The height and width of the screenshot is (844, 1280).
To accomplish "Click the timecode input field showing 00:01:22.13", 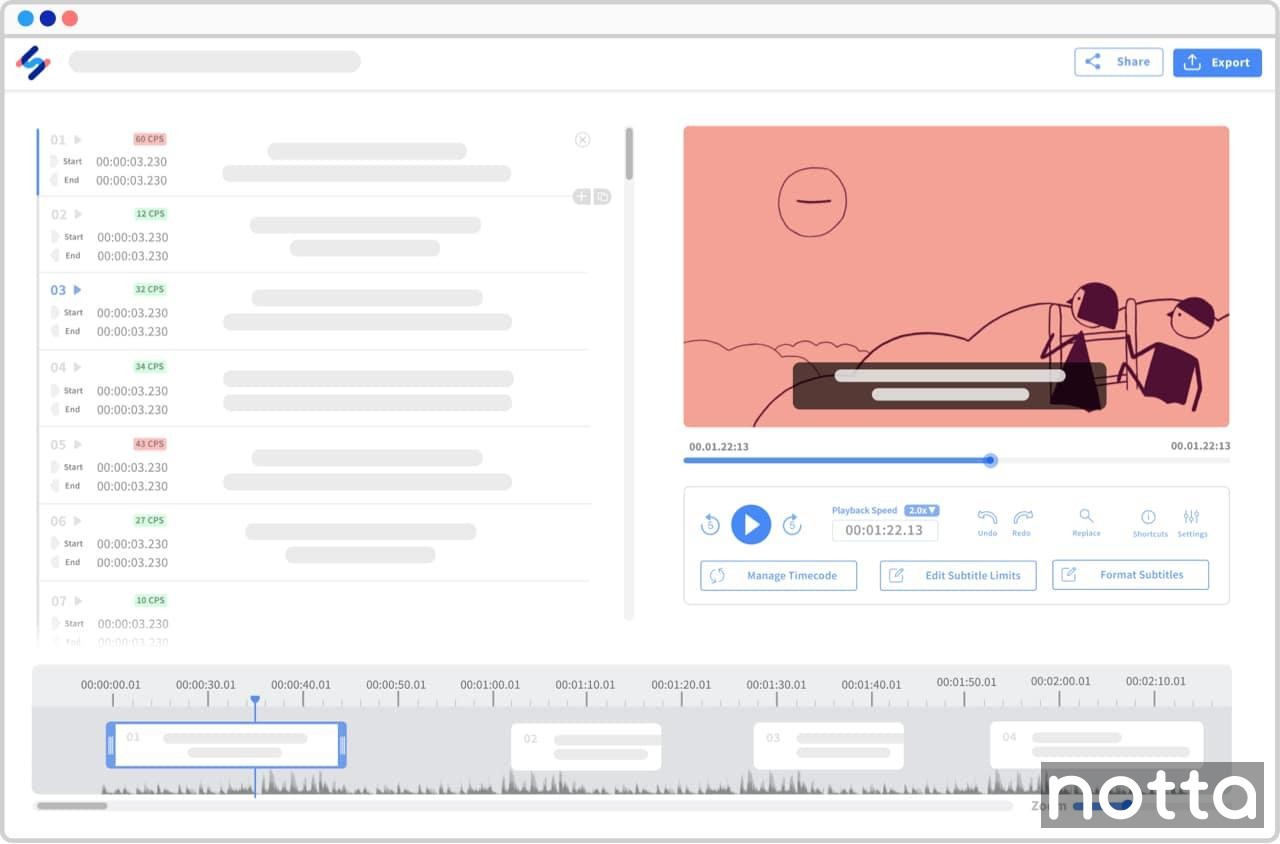I will pos(885,531).
